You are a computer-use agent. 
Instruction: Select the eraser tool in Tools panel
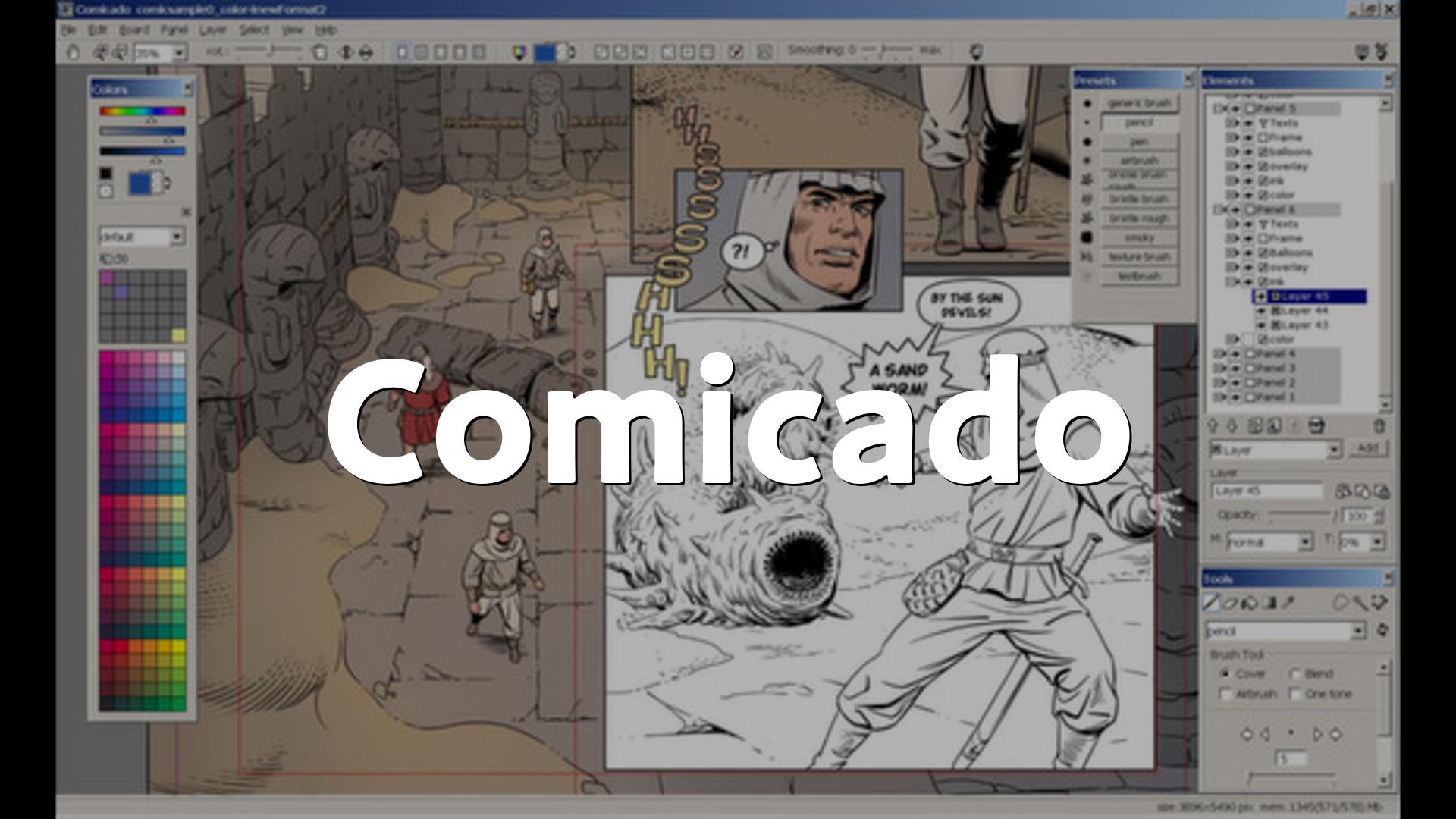pyautogui.click(x=1231, y=604)
